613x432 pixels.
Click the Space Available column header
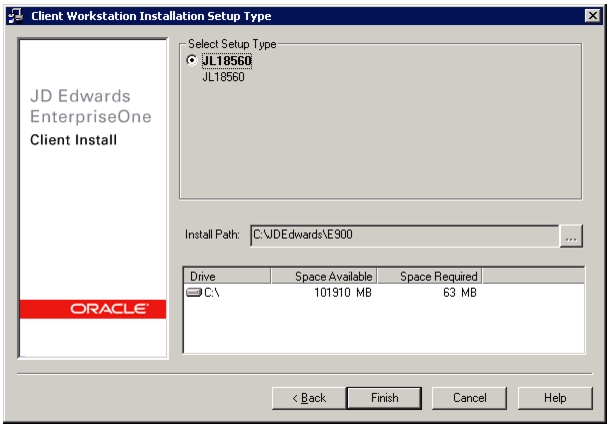click(324, 276)
